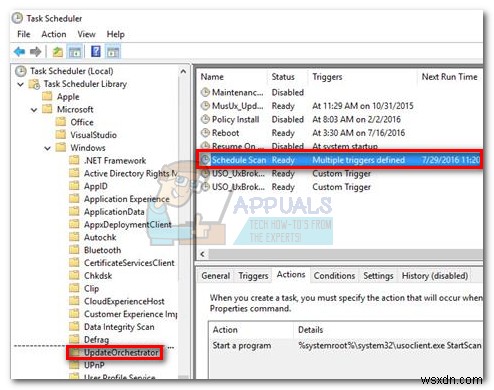Screen dimensions: 494x390
Task: Click the AppID folder icon
Action: (74, 186)
